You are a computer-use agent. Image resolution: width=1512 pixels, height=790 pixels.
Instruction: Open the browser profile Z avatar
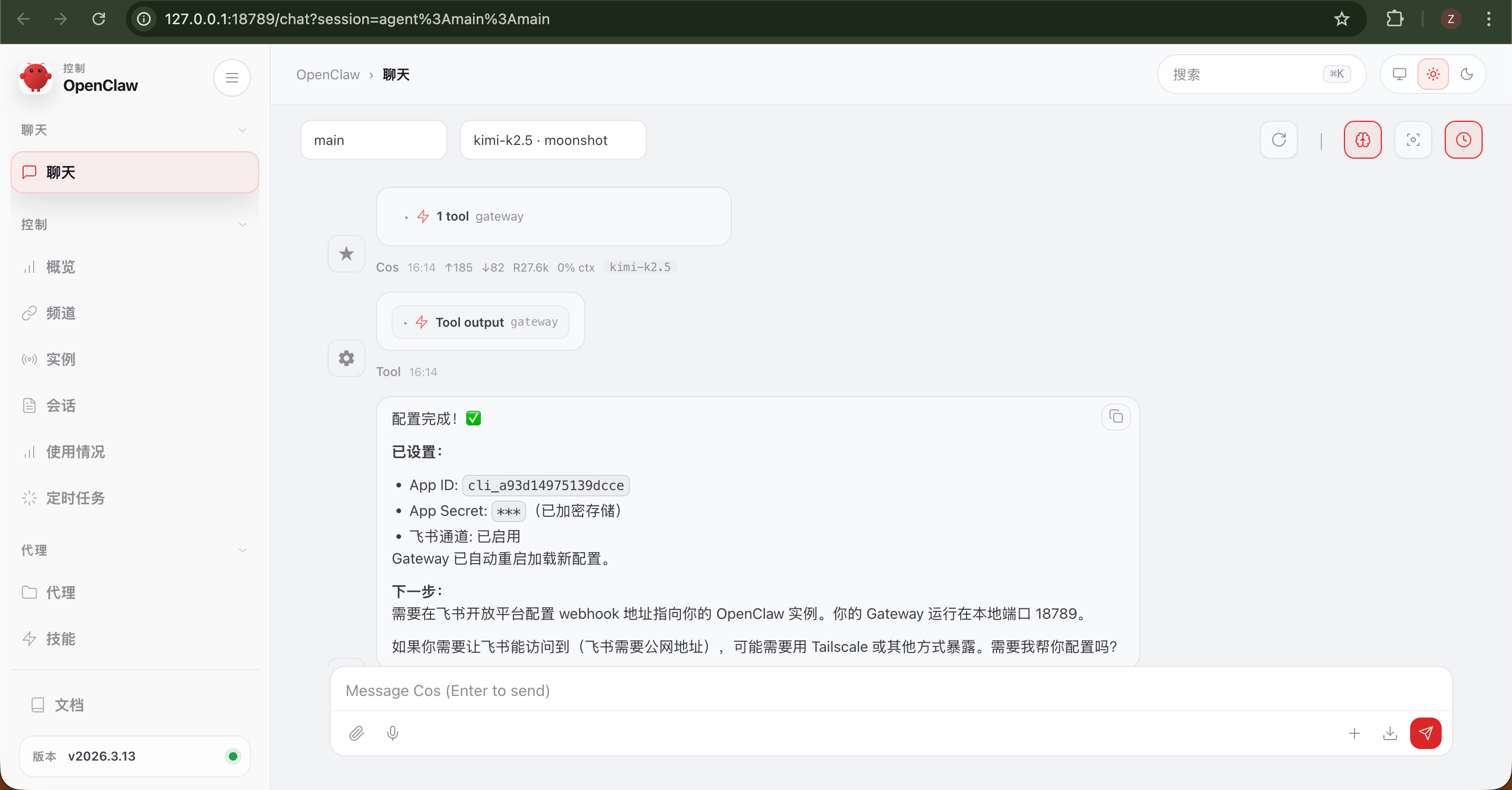click(x=1451, y=19)
